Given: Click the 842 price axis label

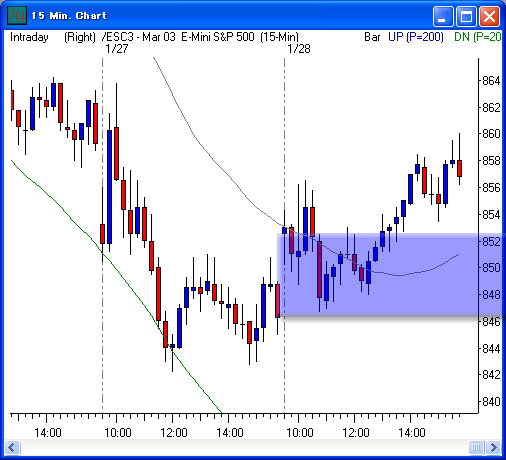Looking at the screenshot, I should (491, 375).
